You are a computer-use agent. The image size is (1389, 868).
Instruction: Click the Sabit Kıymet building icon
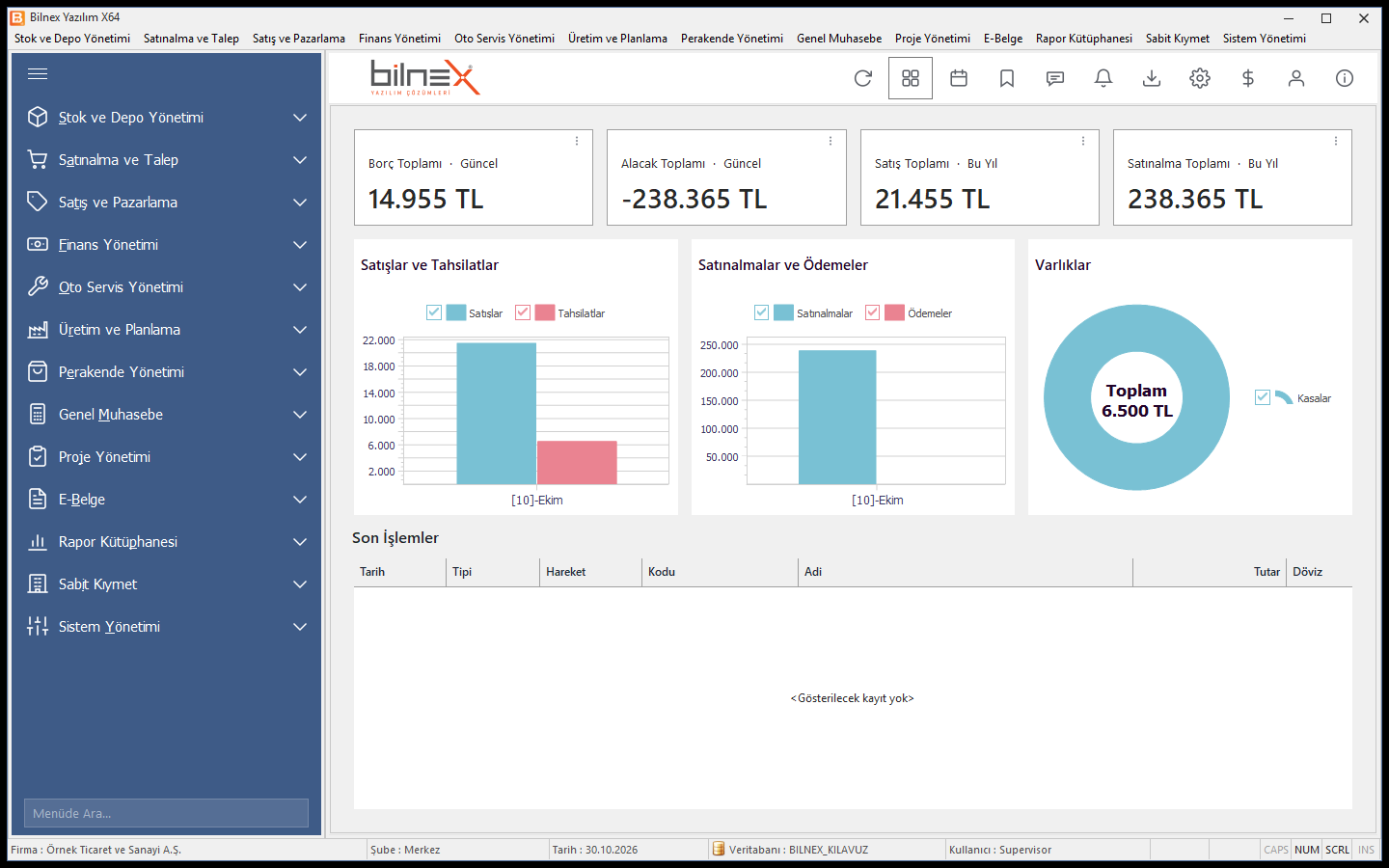pyautogui.click(x=38, y=583)
